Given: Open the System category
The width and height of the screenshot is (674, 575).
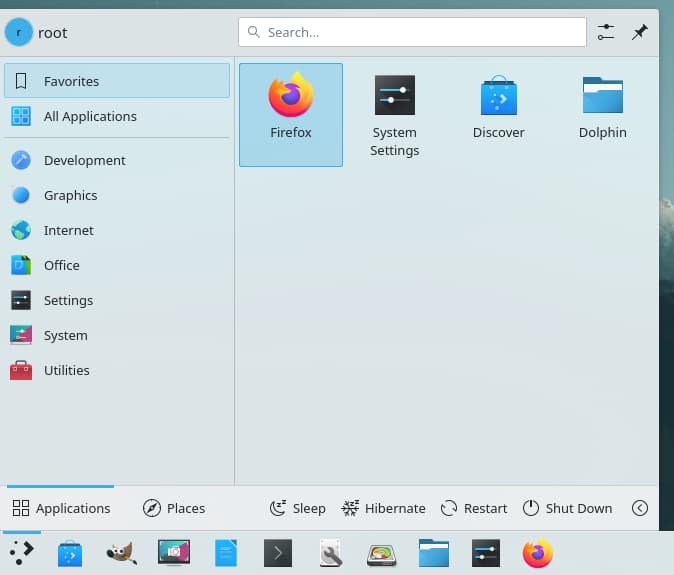Looking at the screenshot, I should coord(117,335).
